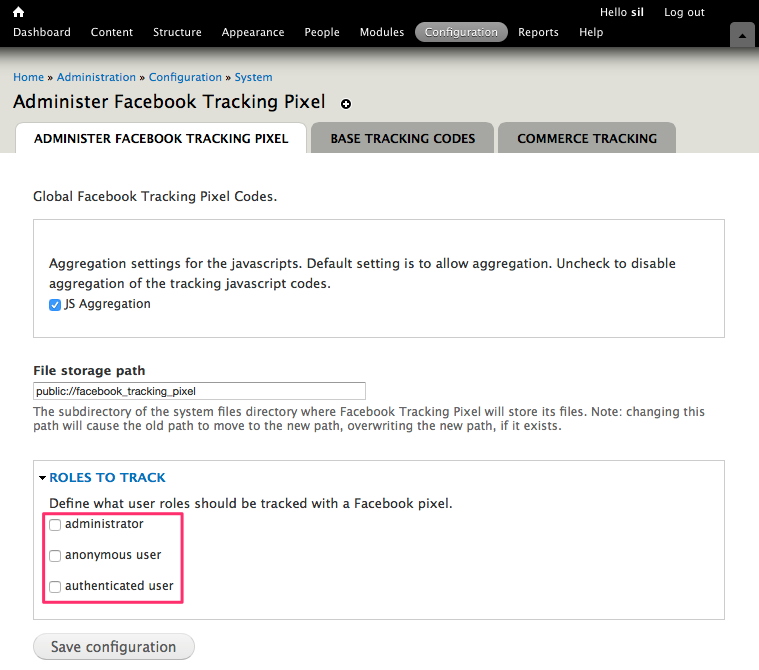This screenshot has width=759, height=670.
Task: Go to Structure in admin menu
Action: (x=177, y=32)
